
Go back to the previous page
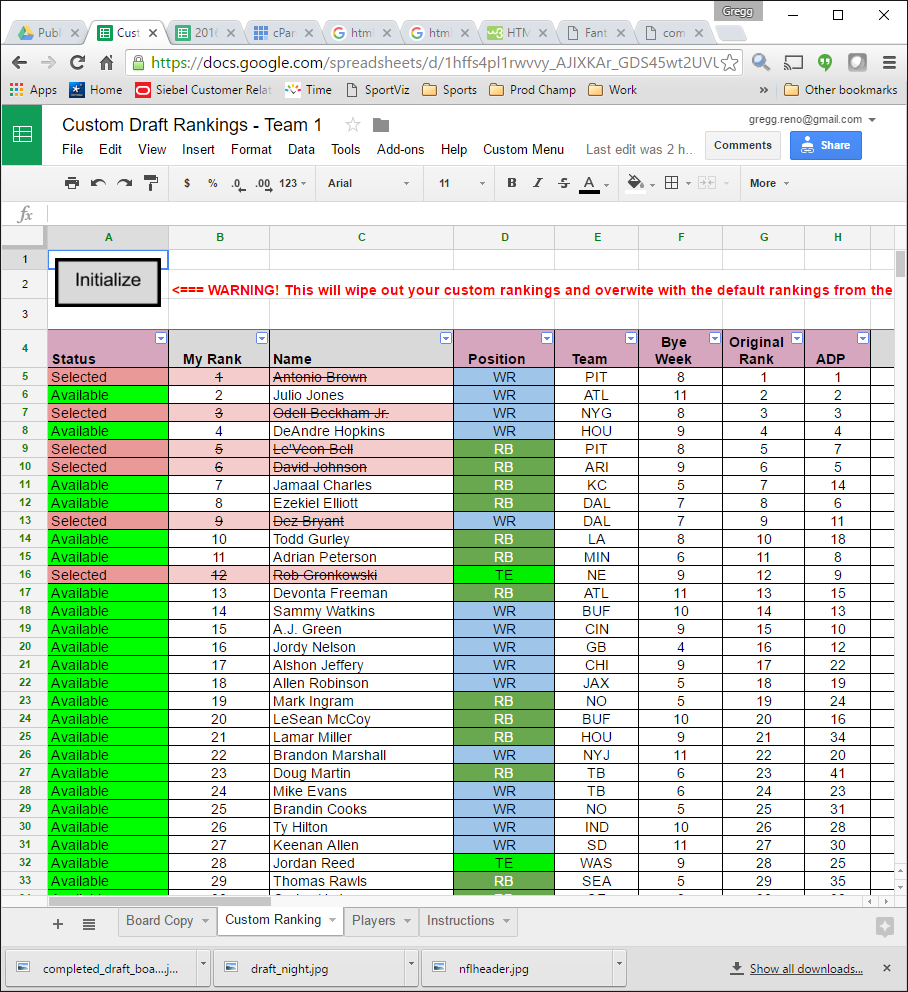[x=20, y=63]
